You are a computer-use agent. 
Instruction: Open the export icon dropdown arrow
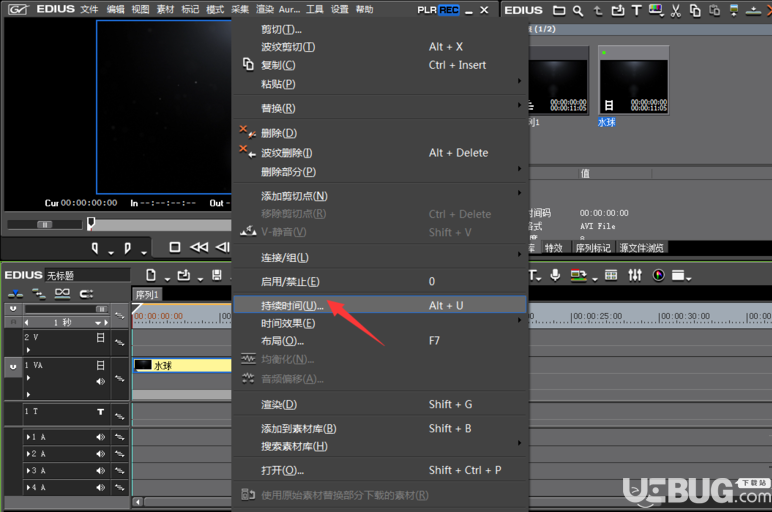tap(595, 279)
